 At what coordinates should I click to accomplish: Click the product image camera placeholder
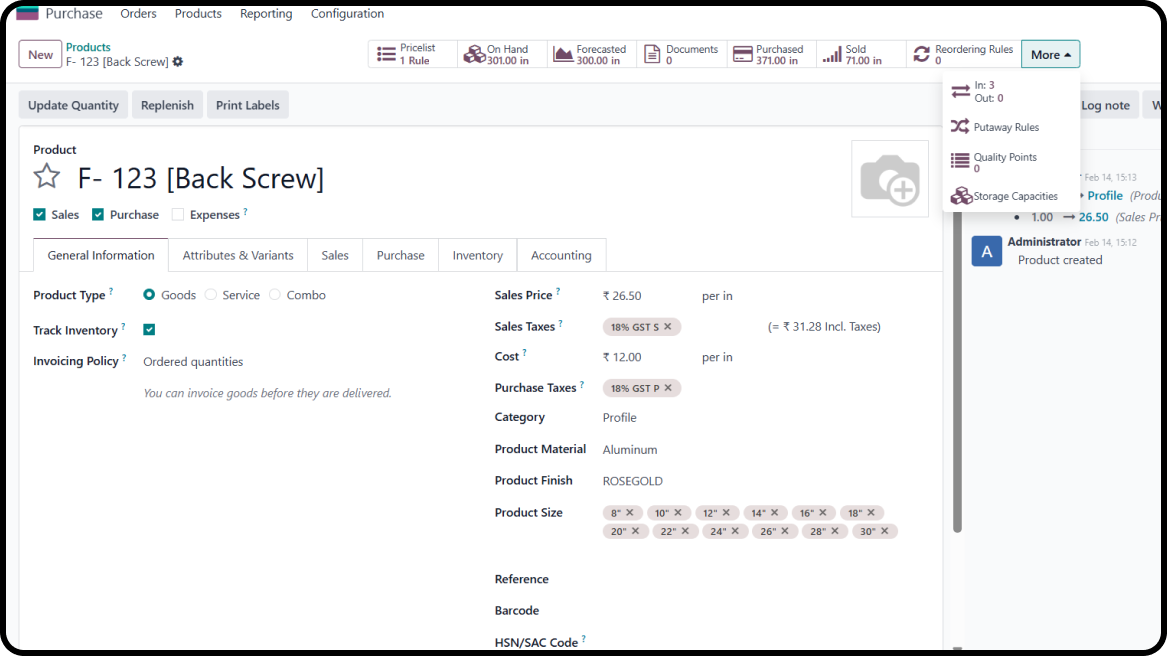(x=889, y=179)
